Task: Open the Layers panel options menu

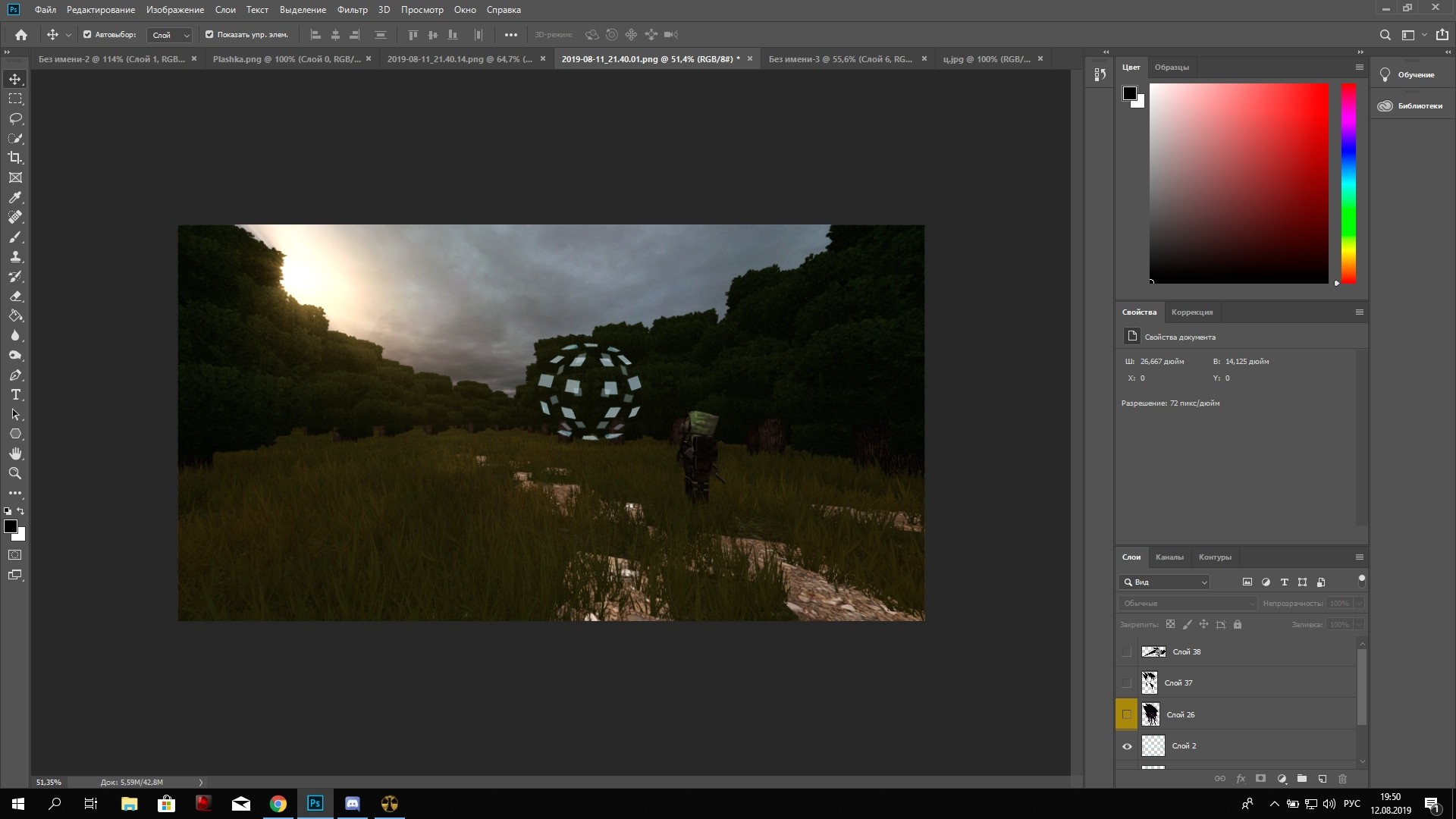Action: 1360,557
